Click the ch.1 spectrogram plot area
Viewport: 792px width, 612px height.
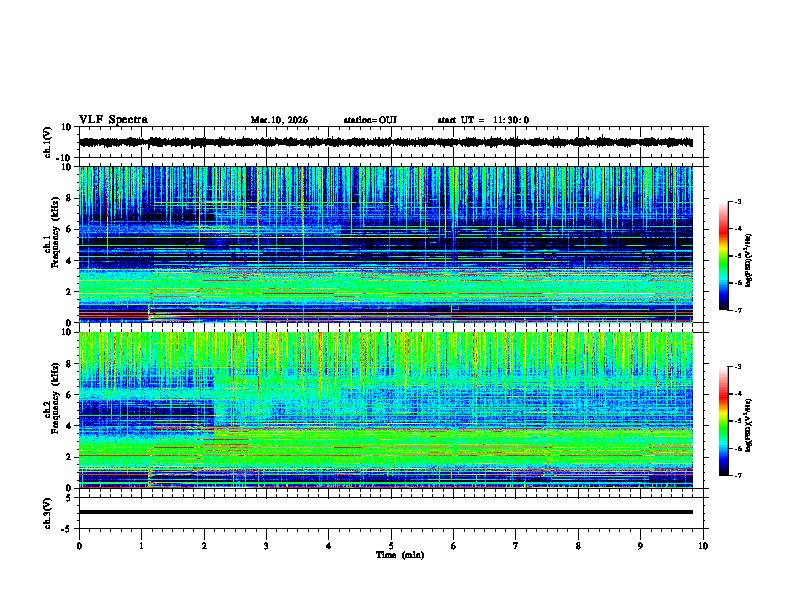point(385,244)
